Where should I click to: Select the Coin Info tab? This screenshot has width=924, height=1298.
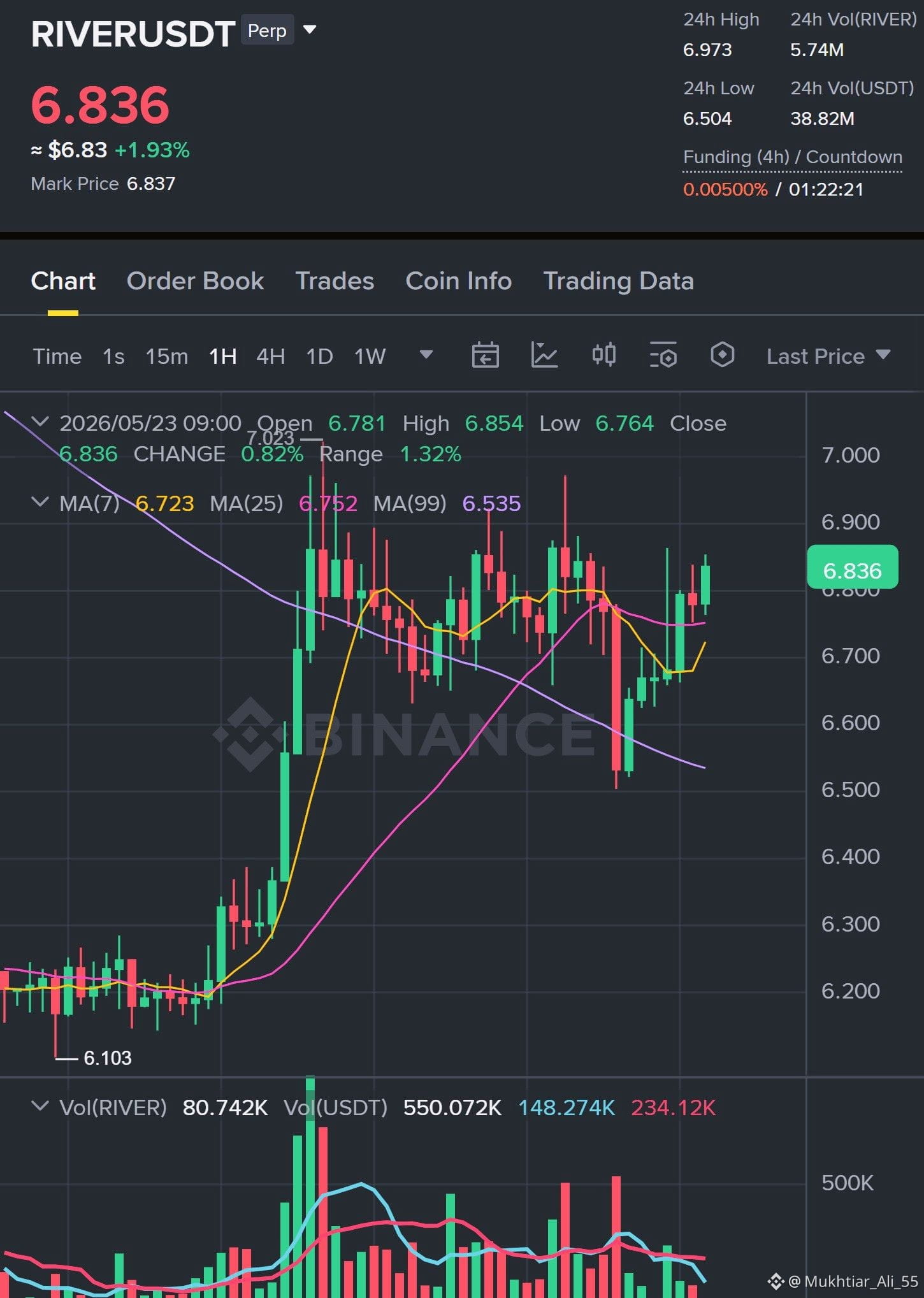pyautogui.click(x=459, y=281)
